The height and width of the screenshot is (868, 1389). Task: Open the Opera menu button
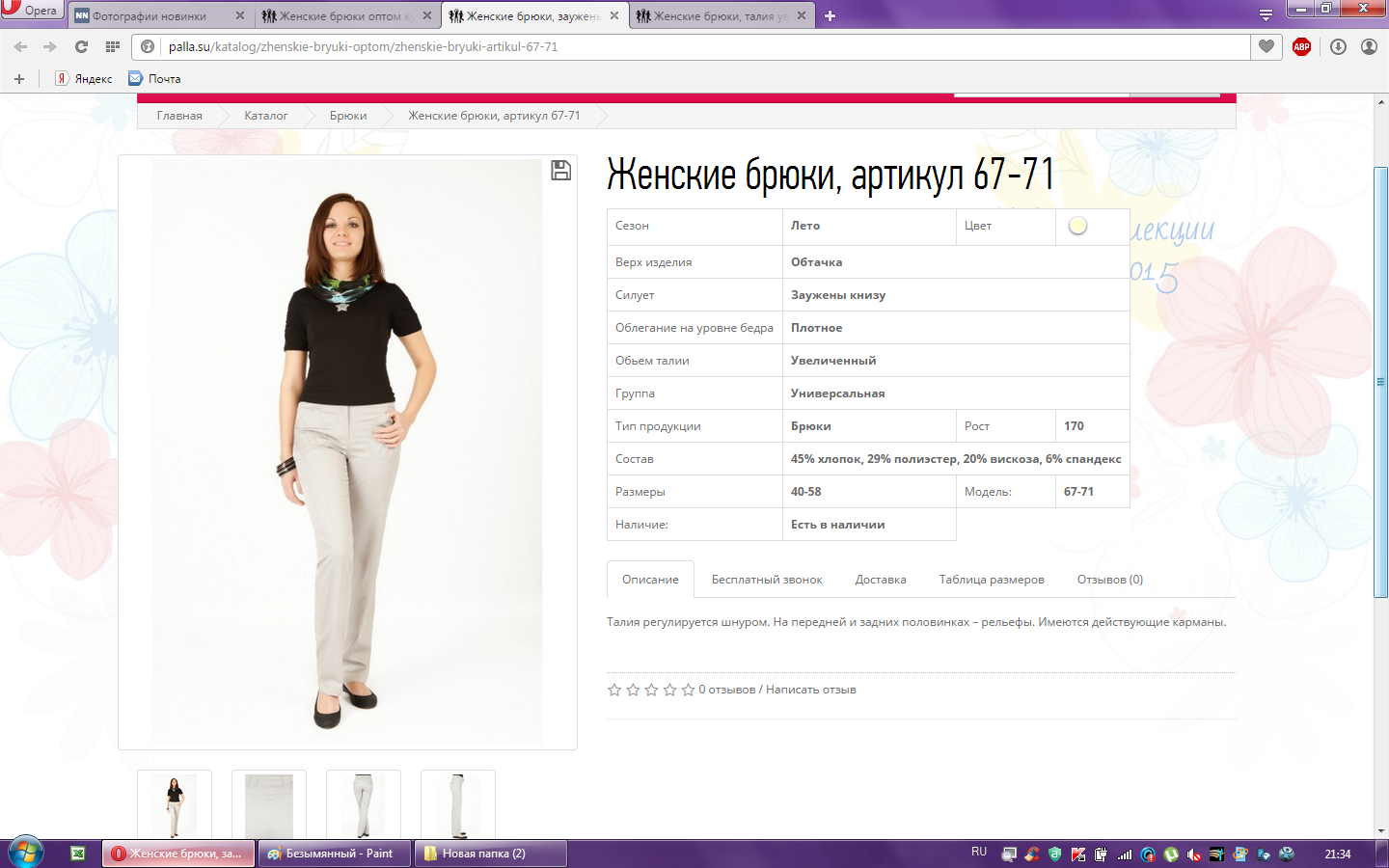click(x=31, y=10)
